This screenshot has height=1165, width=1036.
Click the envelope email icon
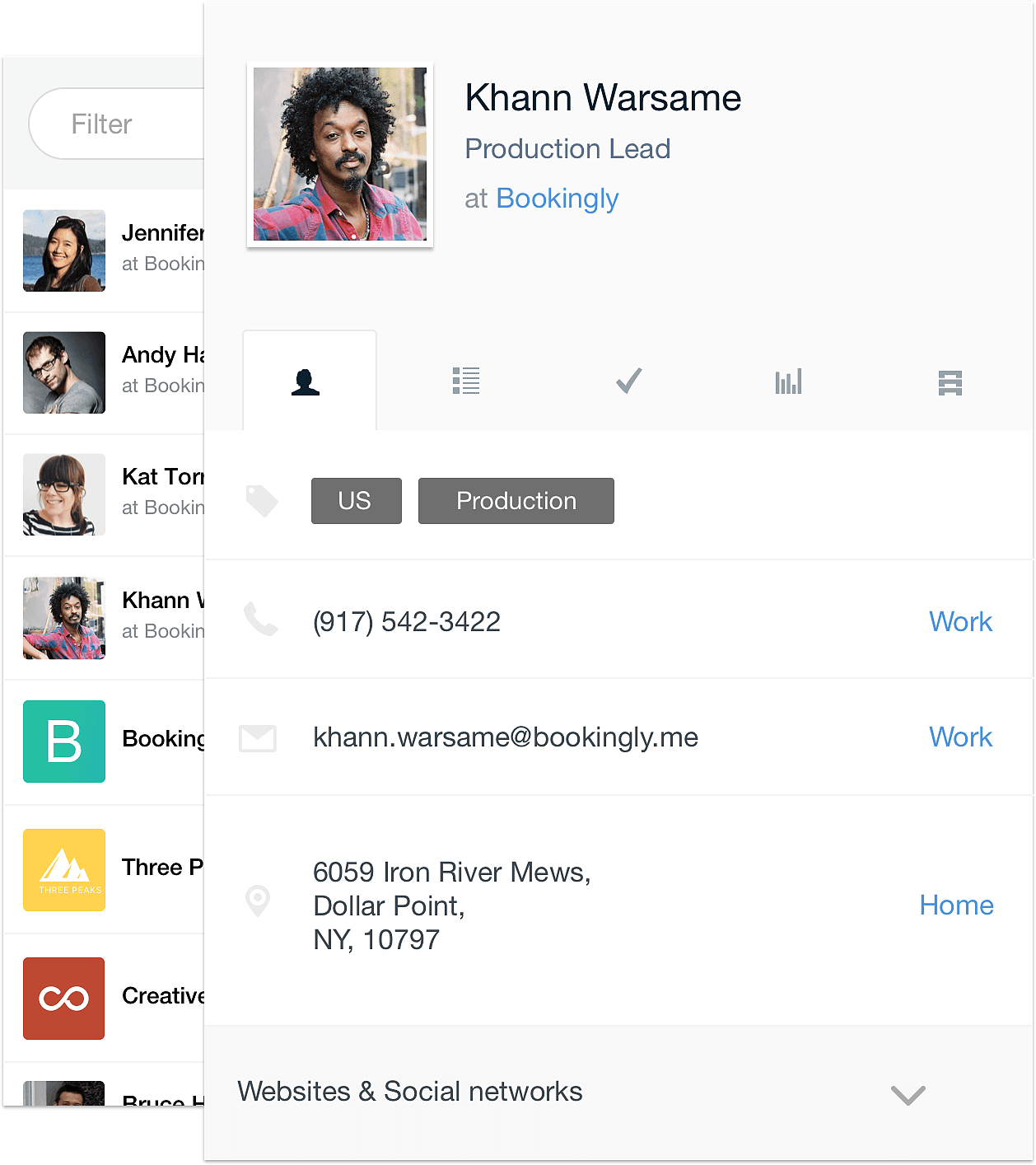point(258,738)
